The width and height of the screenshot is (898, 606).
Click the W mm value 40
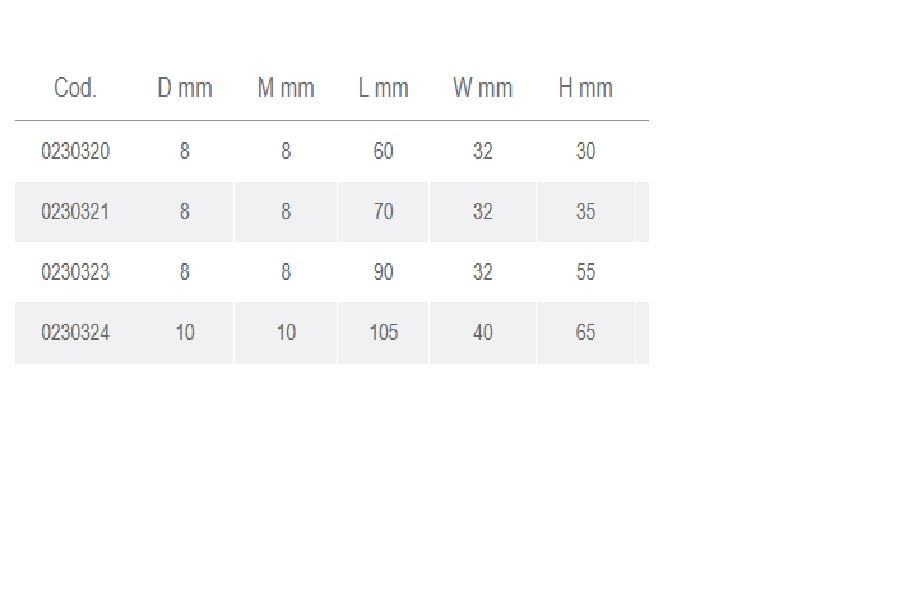click(x=483, y=332)
